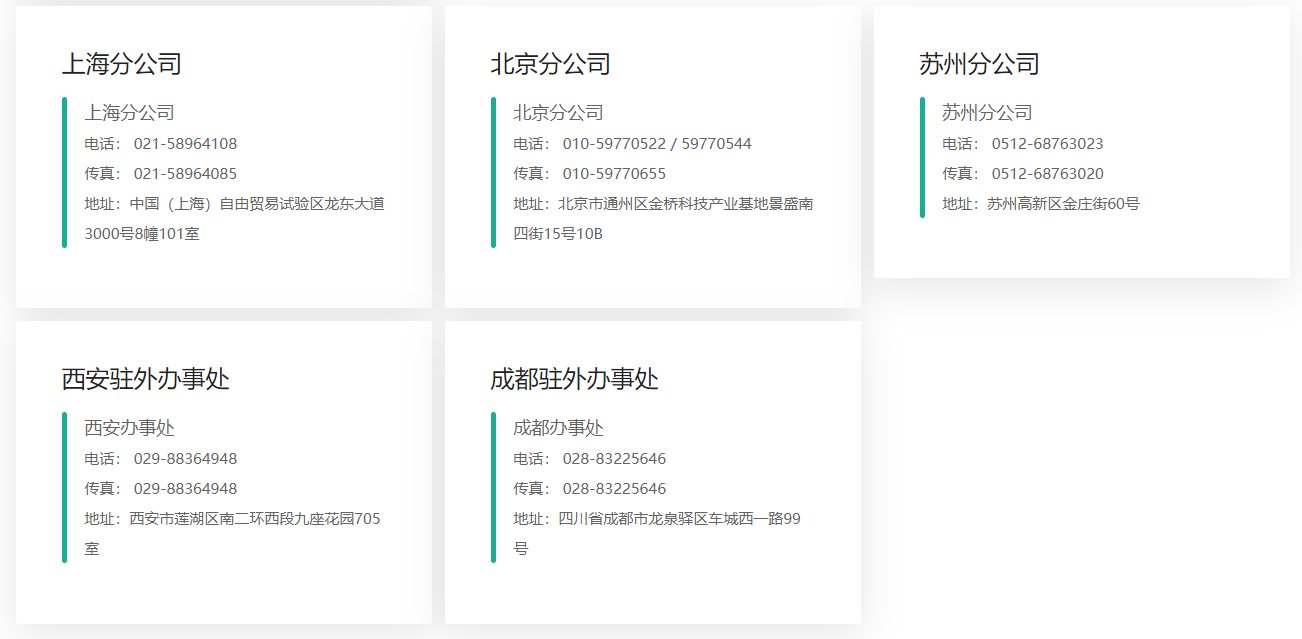The width and height of the screenshot is (1302, 639).
Task: Select the Shanghai phone number 021-58964108
Action: click(x=185, y=144)
